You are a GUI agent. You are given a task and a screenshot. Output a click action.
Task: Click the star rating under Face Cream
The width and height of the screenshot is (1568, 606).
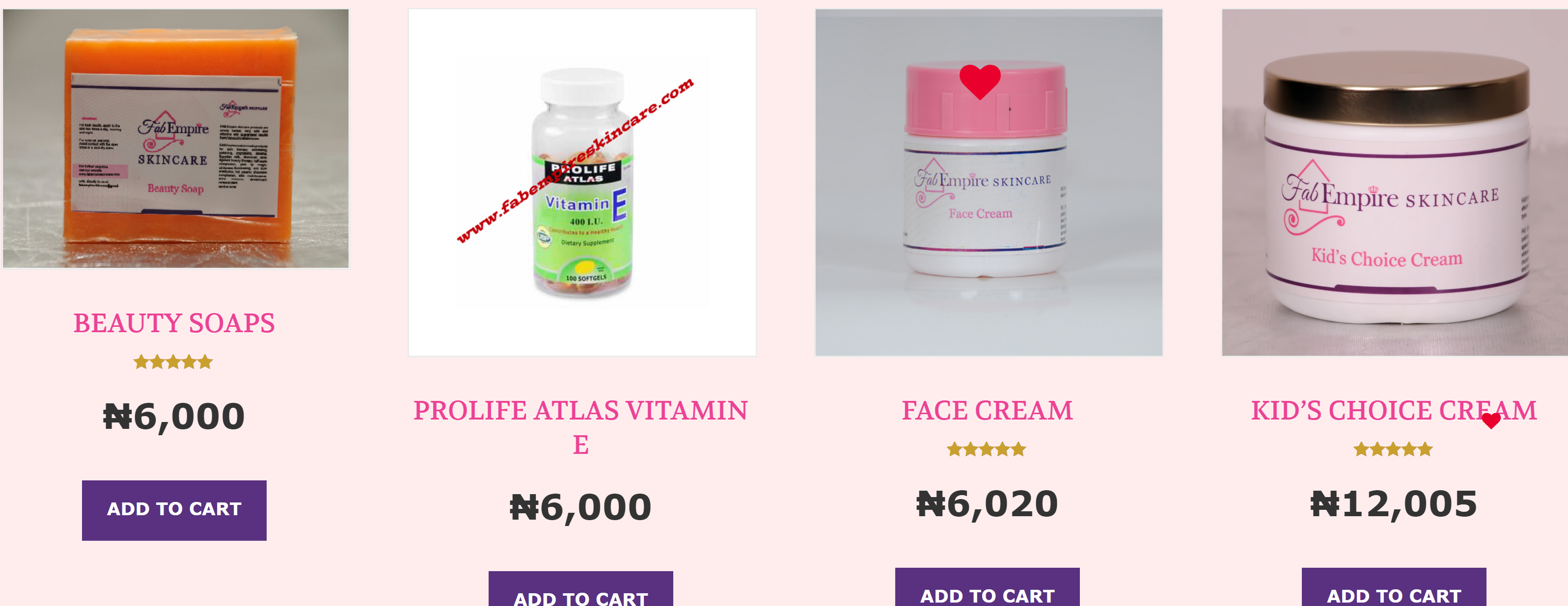coord(987,449)
